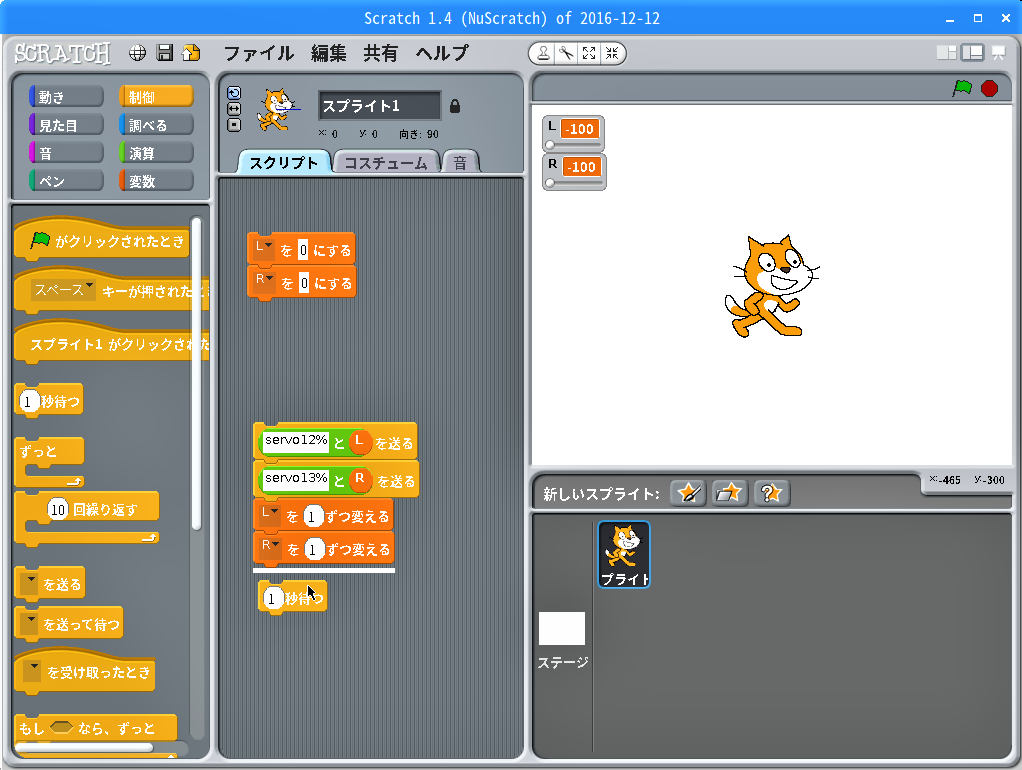Select the shrink sprite tool
The image size is (1022, 770).
click(612, 53)
